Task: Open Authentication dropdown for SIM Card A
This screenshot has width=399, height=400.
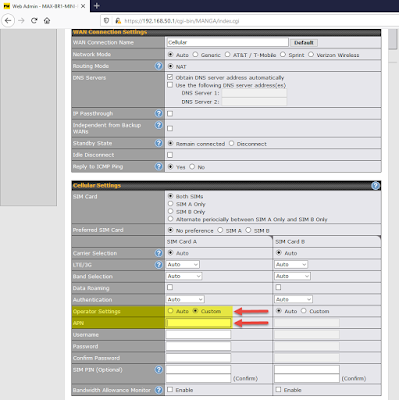Action: pos(185,299)
